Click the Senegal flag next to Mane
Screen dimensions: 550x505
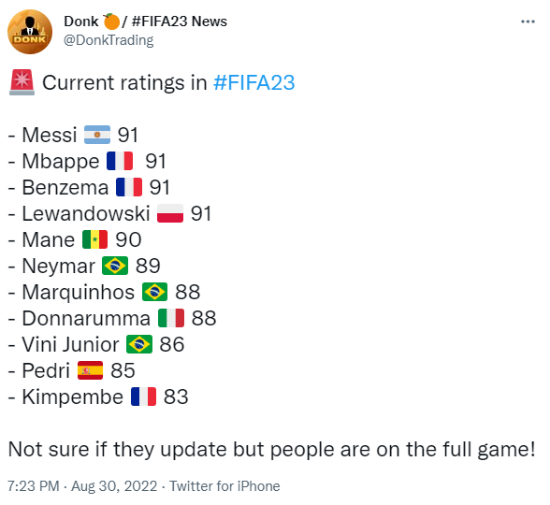click(x=95, y=240)
